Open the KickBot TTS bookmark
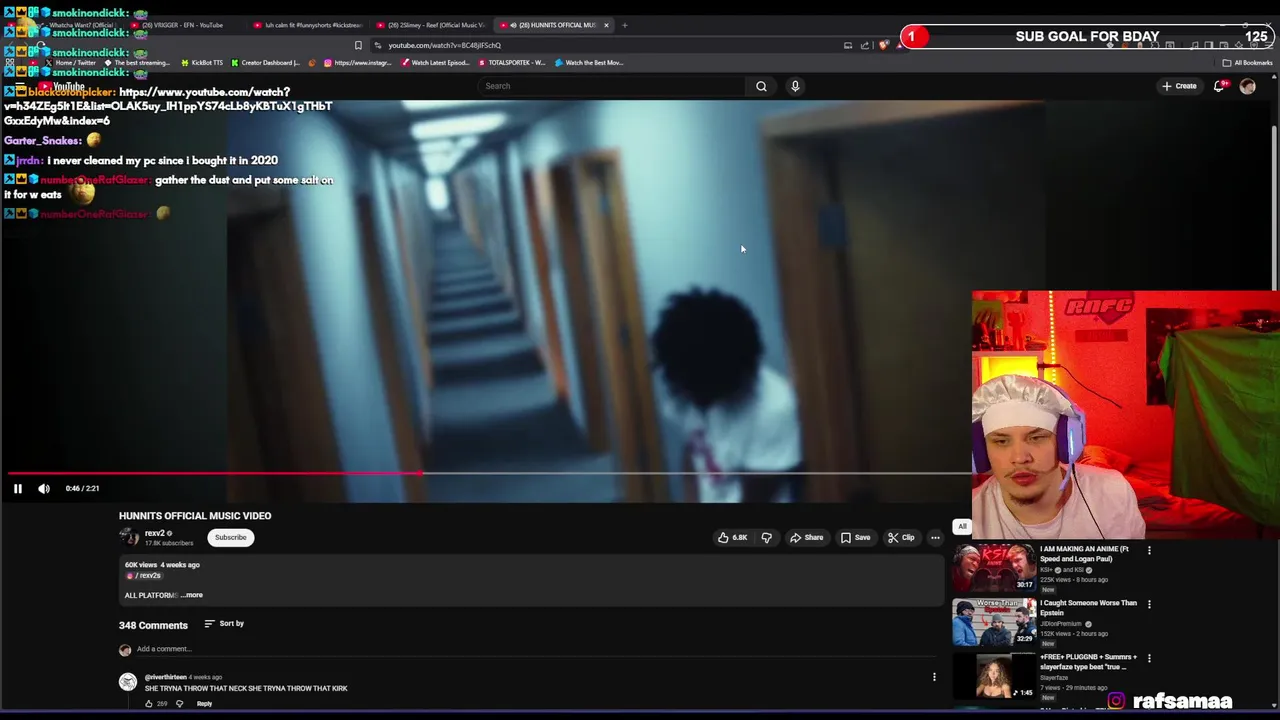 202,63
